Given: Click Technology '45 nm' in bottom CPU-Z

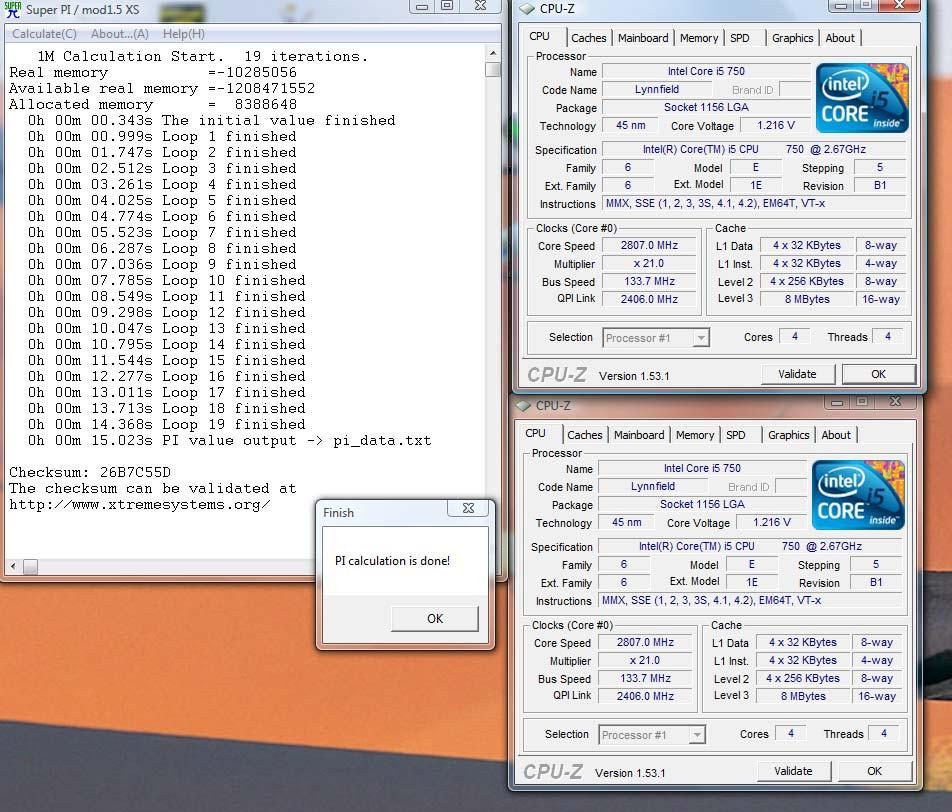Looking at the screenshot, I should click(627, 522).
